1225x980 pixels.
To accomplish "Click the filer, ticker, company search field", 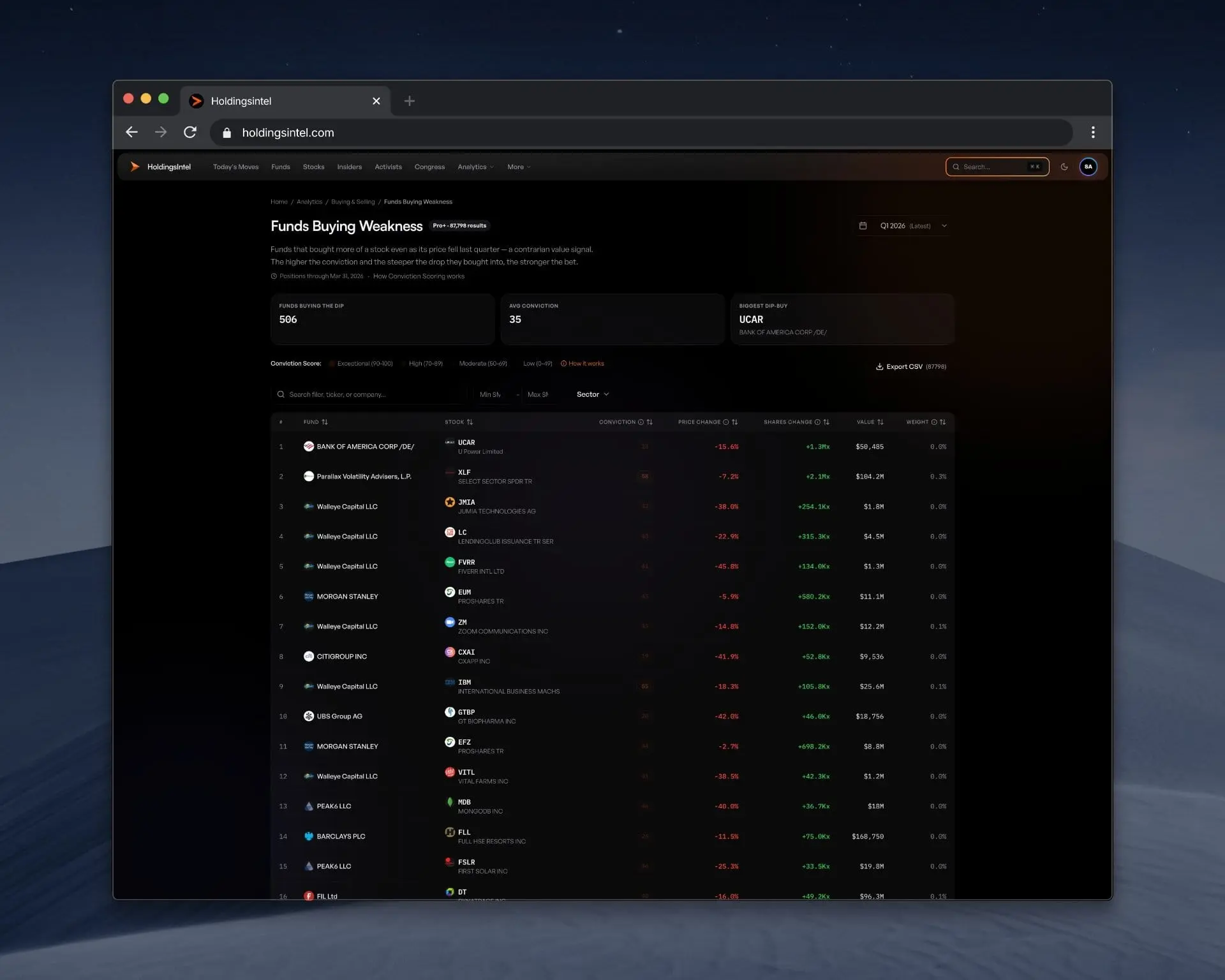I will click(x=369, y=394).
